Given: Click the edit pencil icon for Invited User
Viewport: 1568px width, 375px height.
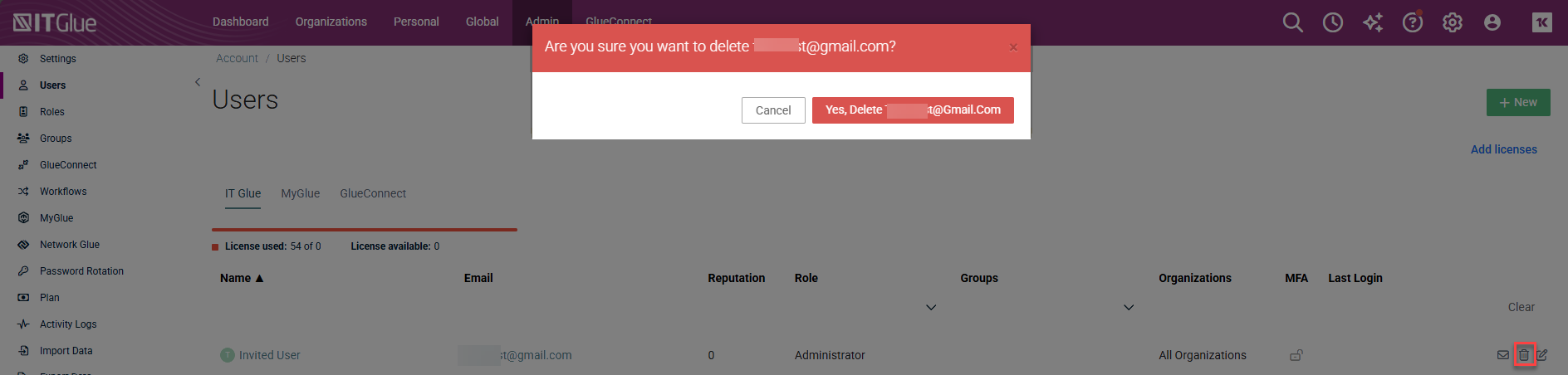Looking at the screenshot, I should (x=1542, y=355).
